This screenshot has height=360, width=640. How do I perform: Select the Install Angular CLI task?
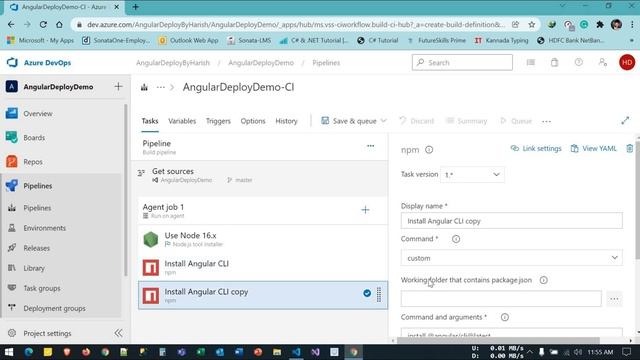[x=262, y=267]
